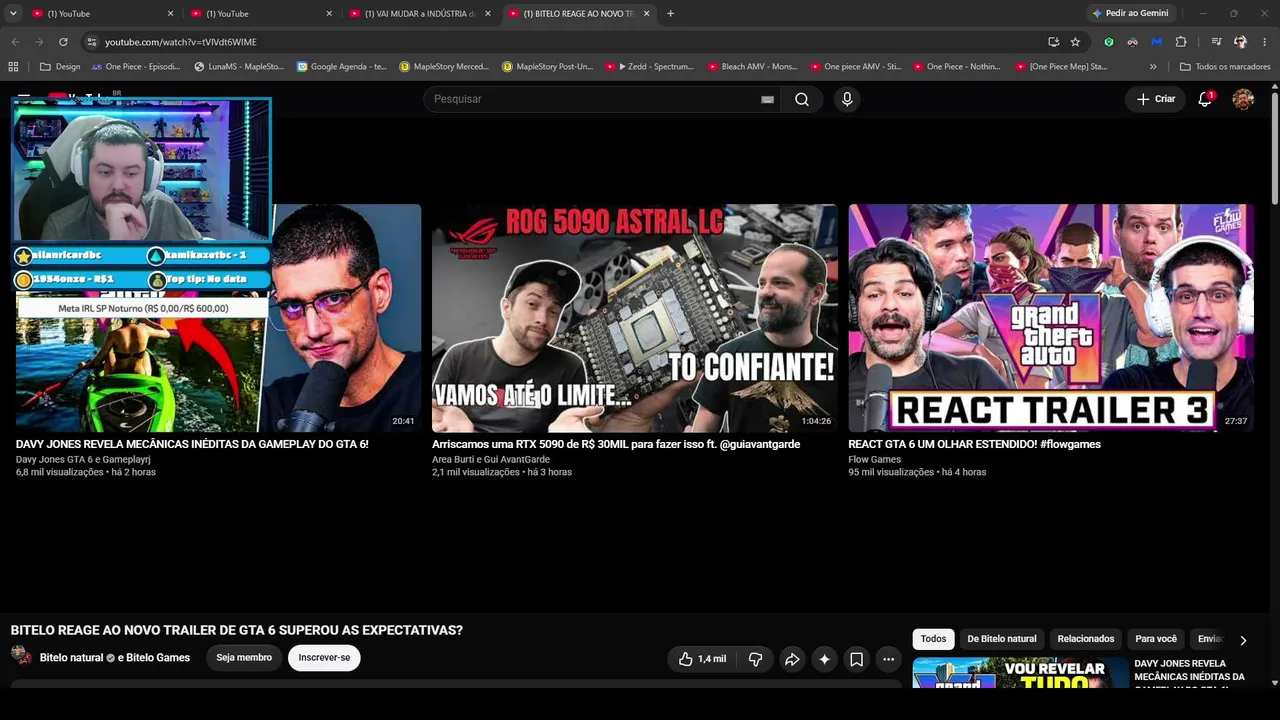This screenshot has height=720, width=1280.
Task: Click the sparkle Ask icon beside Share
Action: pos(824,659)
